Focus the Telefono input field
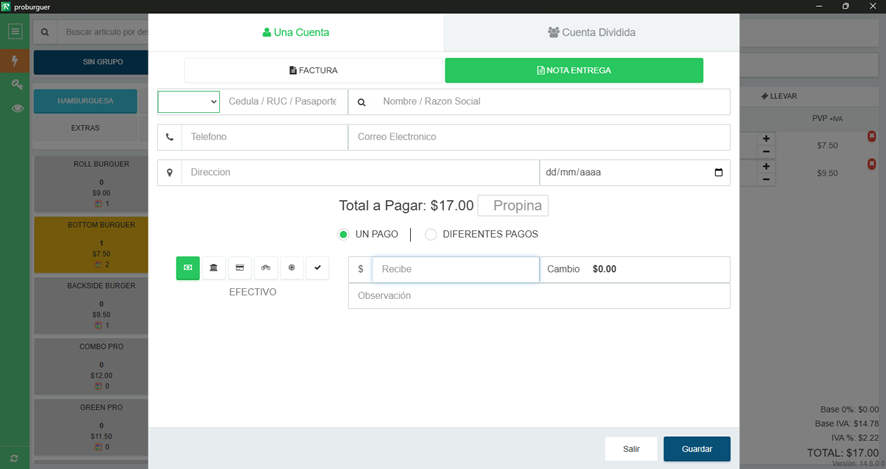The image size is (886, 469). coord(264,137)
